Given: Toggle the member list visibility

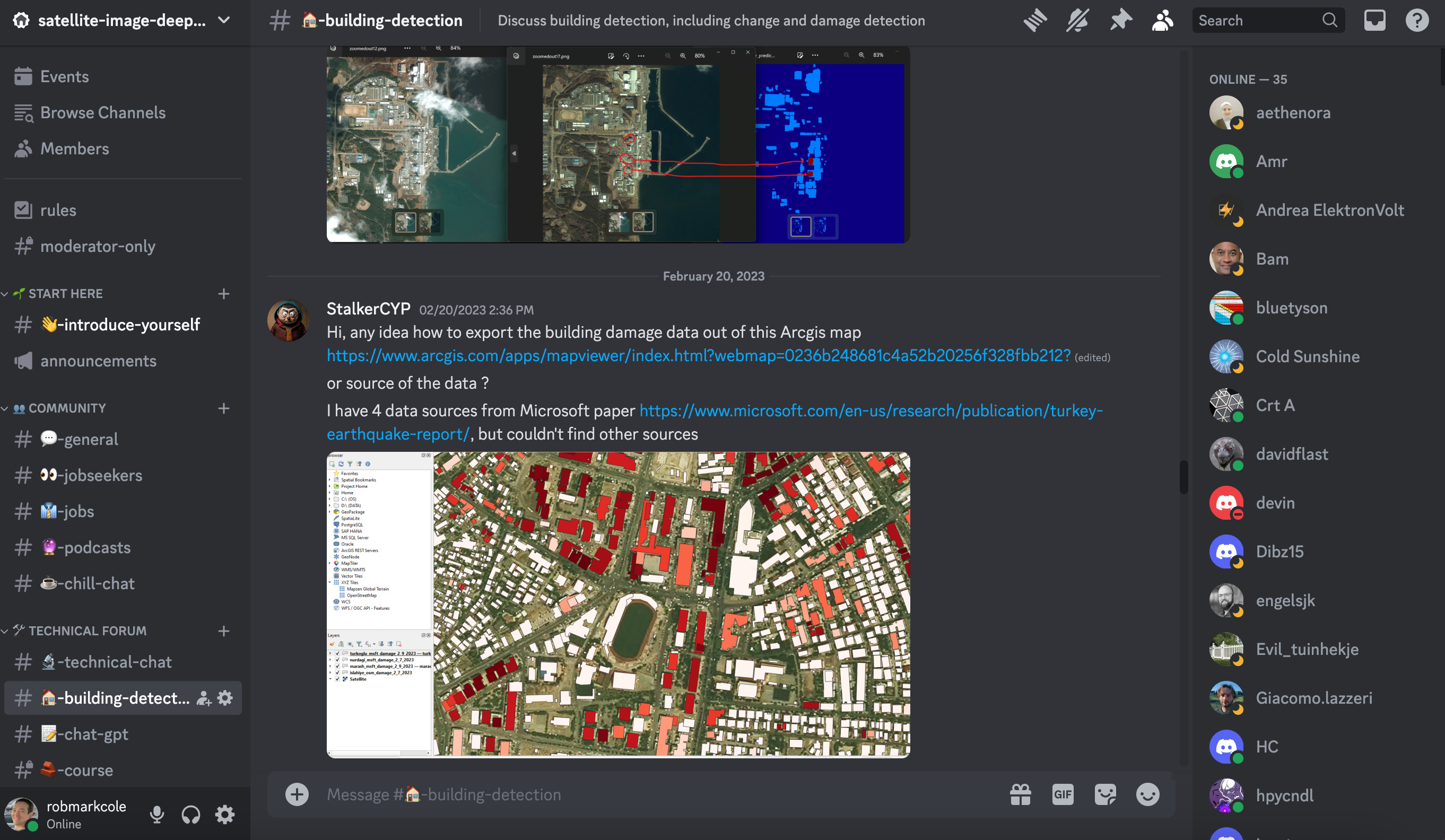Looking at the screenshot, I should (x=1162, y=20).
